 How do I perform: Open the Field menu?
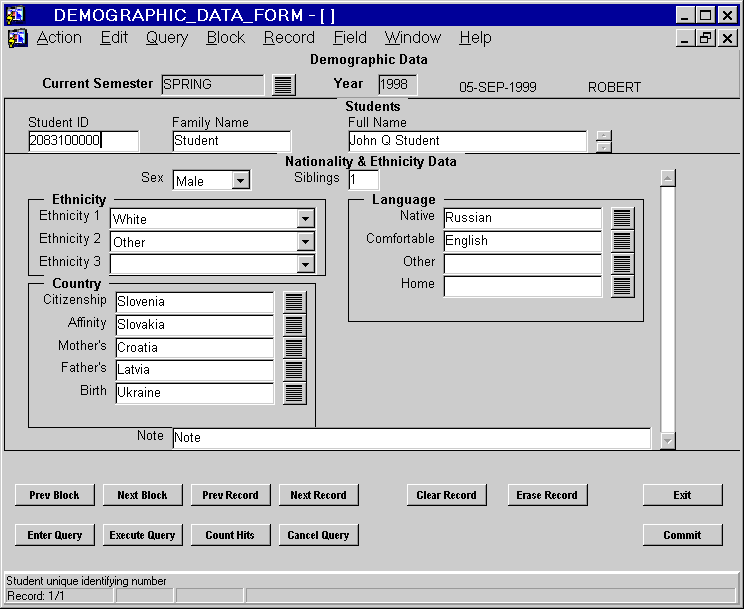[350, 37]
